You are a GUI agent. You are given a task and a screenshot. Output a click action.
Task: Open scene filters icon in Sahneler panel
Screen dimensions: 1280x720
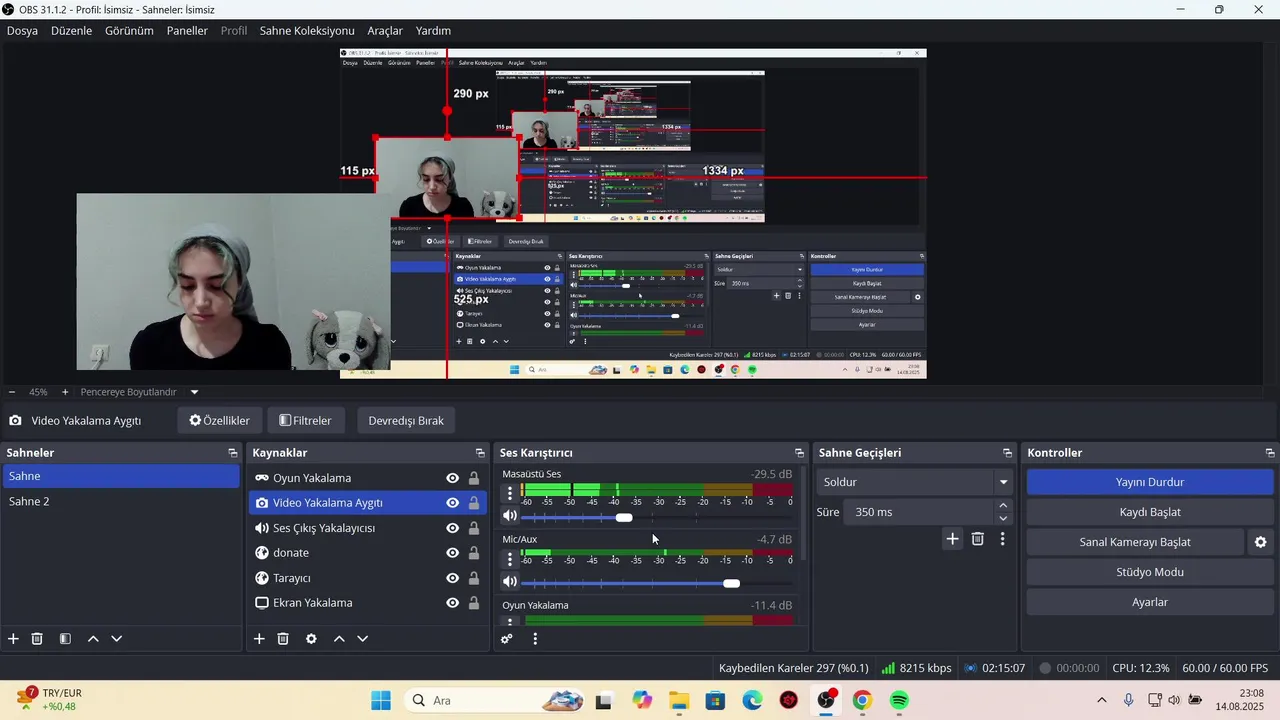[x=65, y=638]
